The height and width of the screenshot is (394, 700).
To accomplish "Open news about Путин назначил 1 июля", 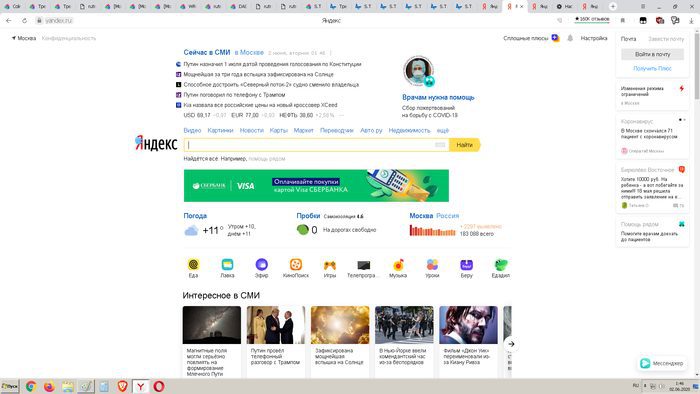I will [272, 64].
